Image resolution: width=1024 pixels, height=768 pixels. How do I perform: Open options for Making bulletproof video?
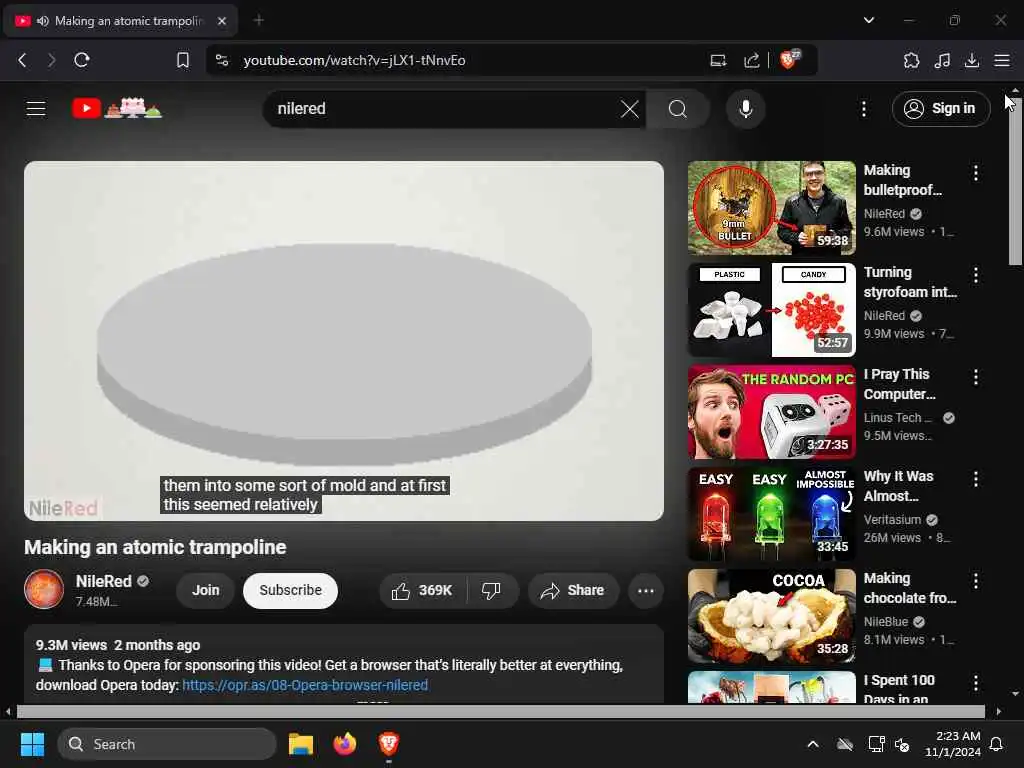tap(976, 173)
